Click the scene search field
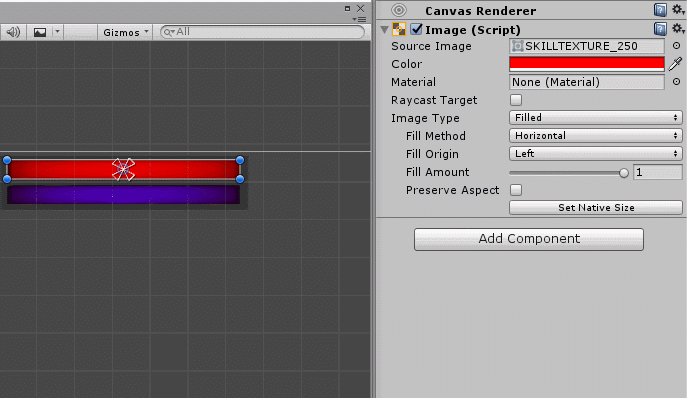687x398 pixels. (262, 32)
